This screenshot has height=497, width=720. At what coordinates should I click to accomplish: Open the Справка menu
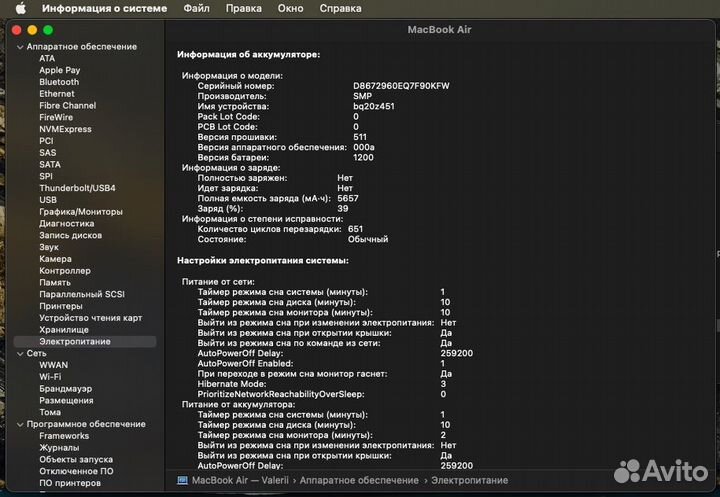340,8
